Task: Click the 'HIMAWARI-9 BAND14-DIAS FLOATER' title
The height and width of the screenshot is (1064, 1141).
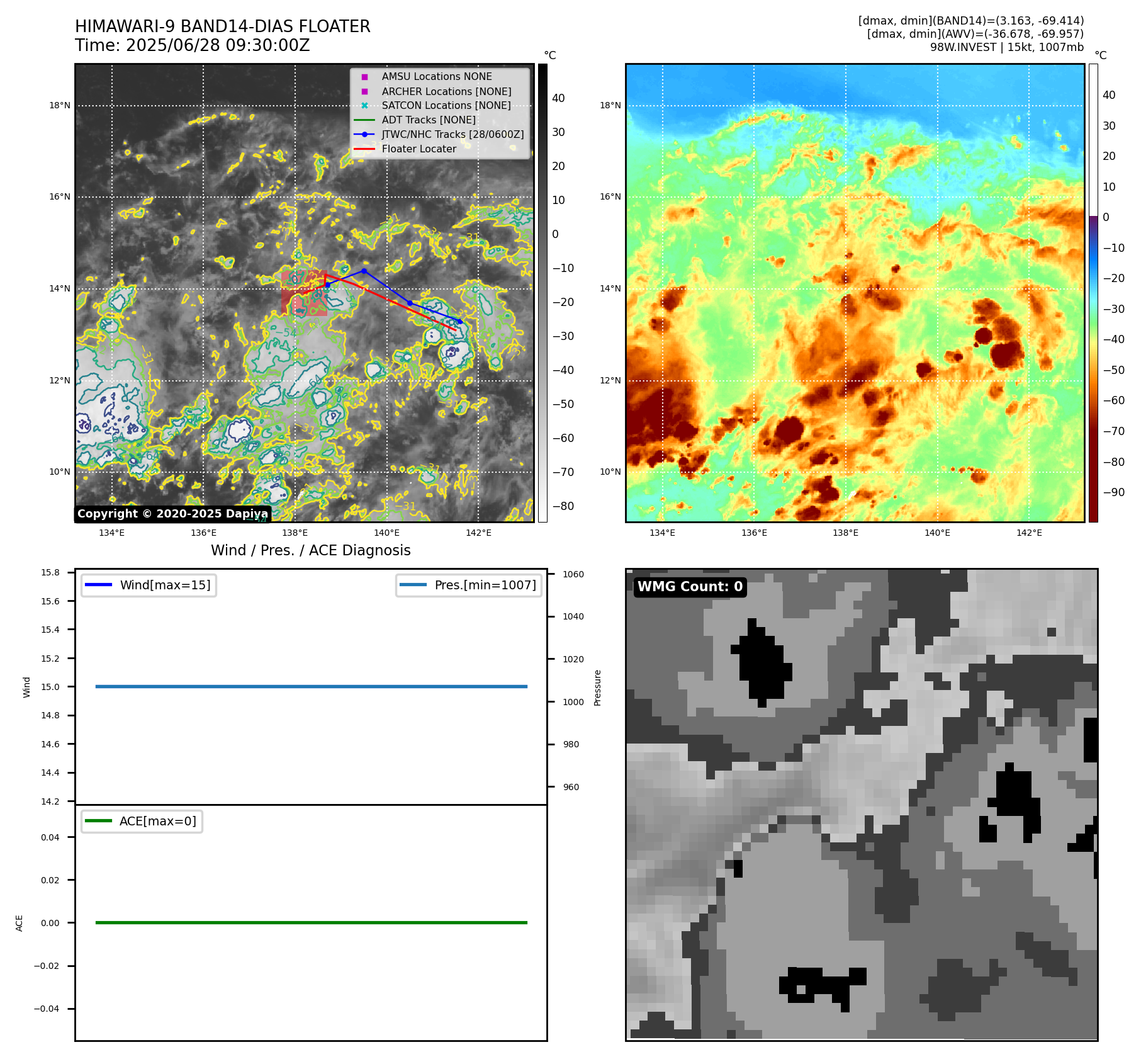Action: [x=223, y=26]
